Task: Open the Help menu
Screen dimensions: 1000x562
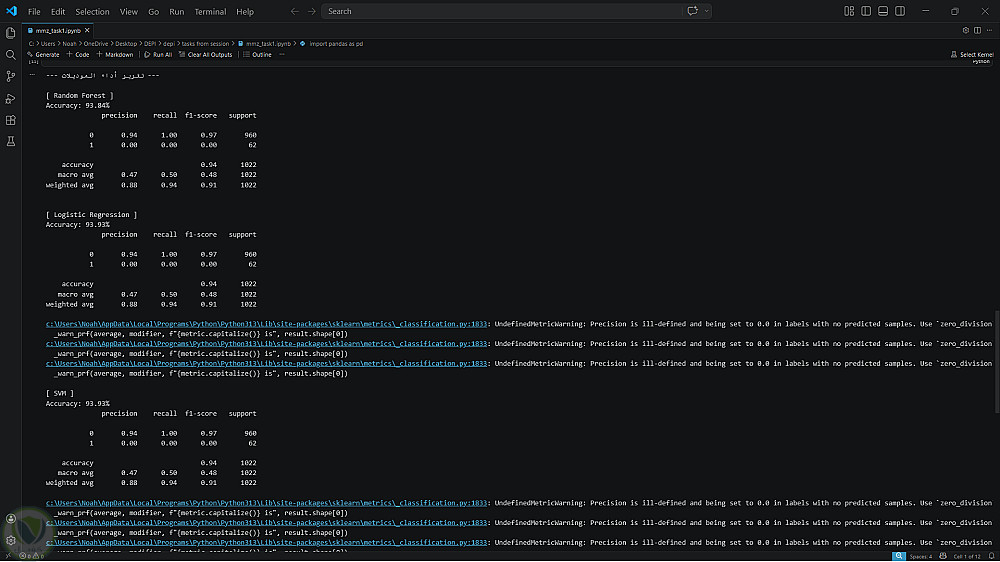Action: pyautogui.click(x=245, y=11)
